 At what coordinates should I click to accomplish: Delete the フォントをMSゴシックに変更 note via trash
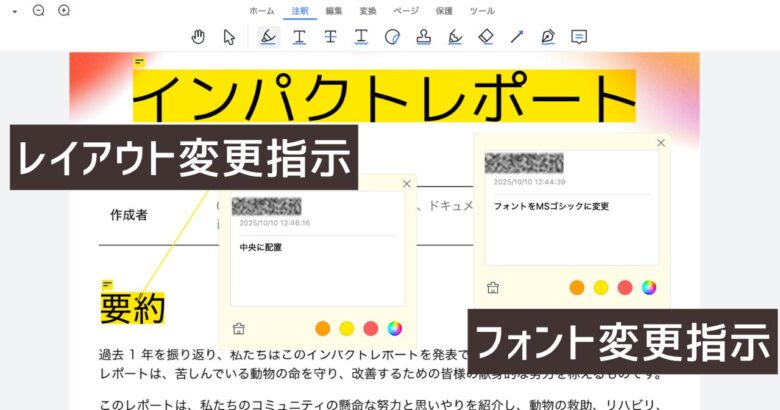coord(492,288)
